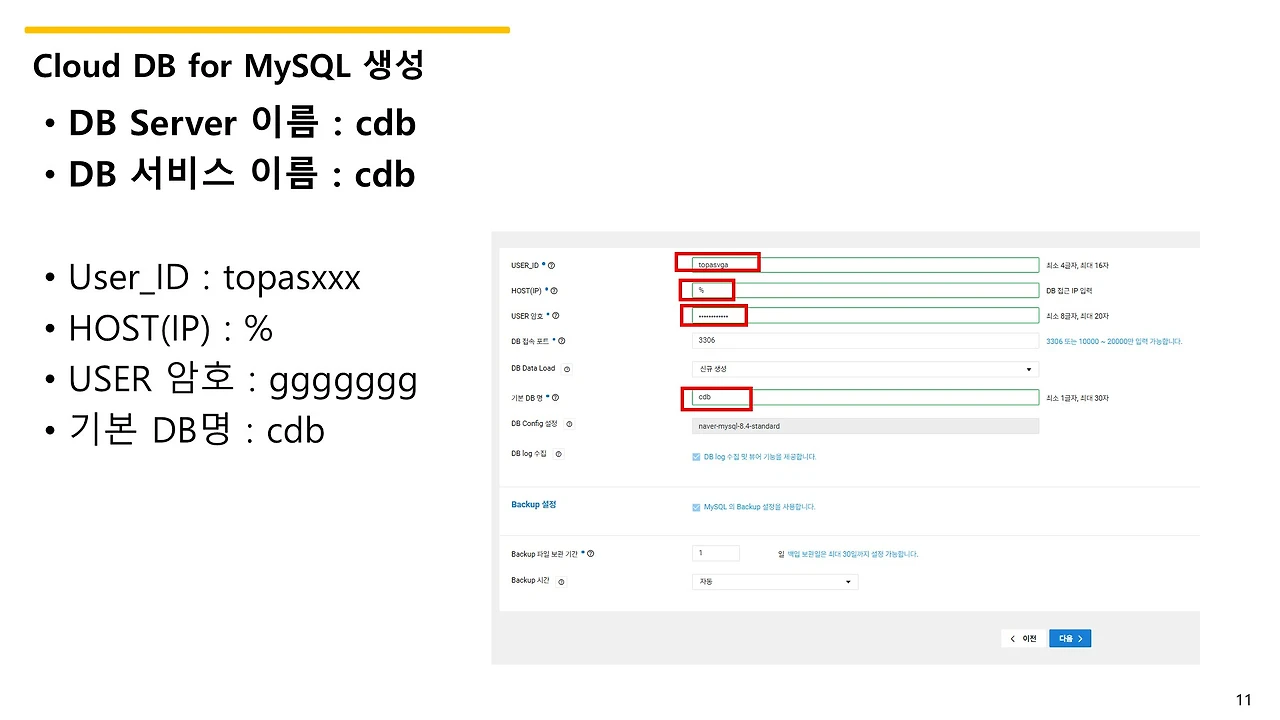
Task: Open the DB Data Load dropdown showing 신규 생성
Action: pos(866,369)
